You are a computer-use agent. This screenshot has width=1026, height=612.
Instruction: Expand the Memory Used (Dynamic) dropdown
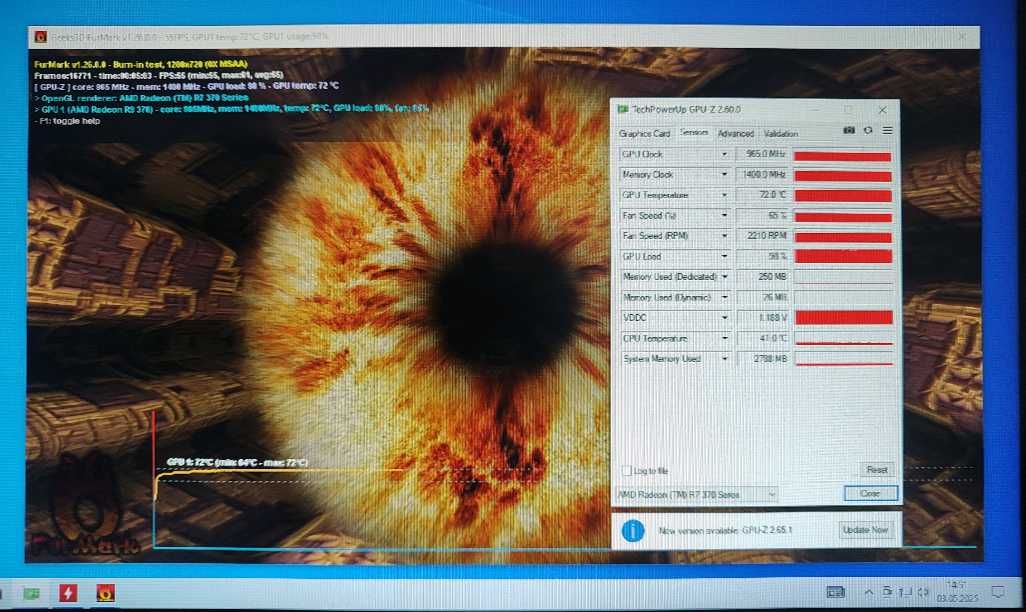click(724, 297)
